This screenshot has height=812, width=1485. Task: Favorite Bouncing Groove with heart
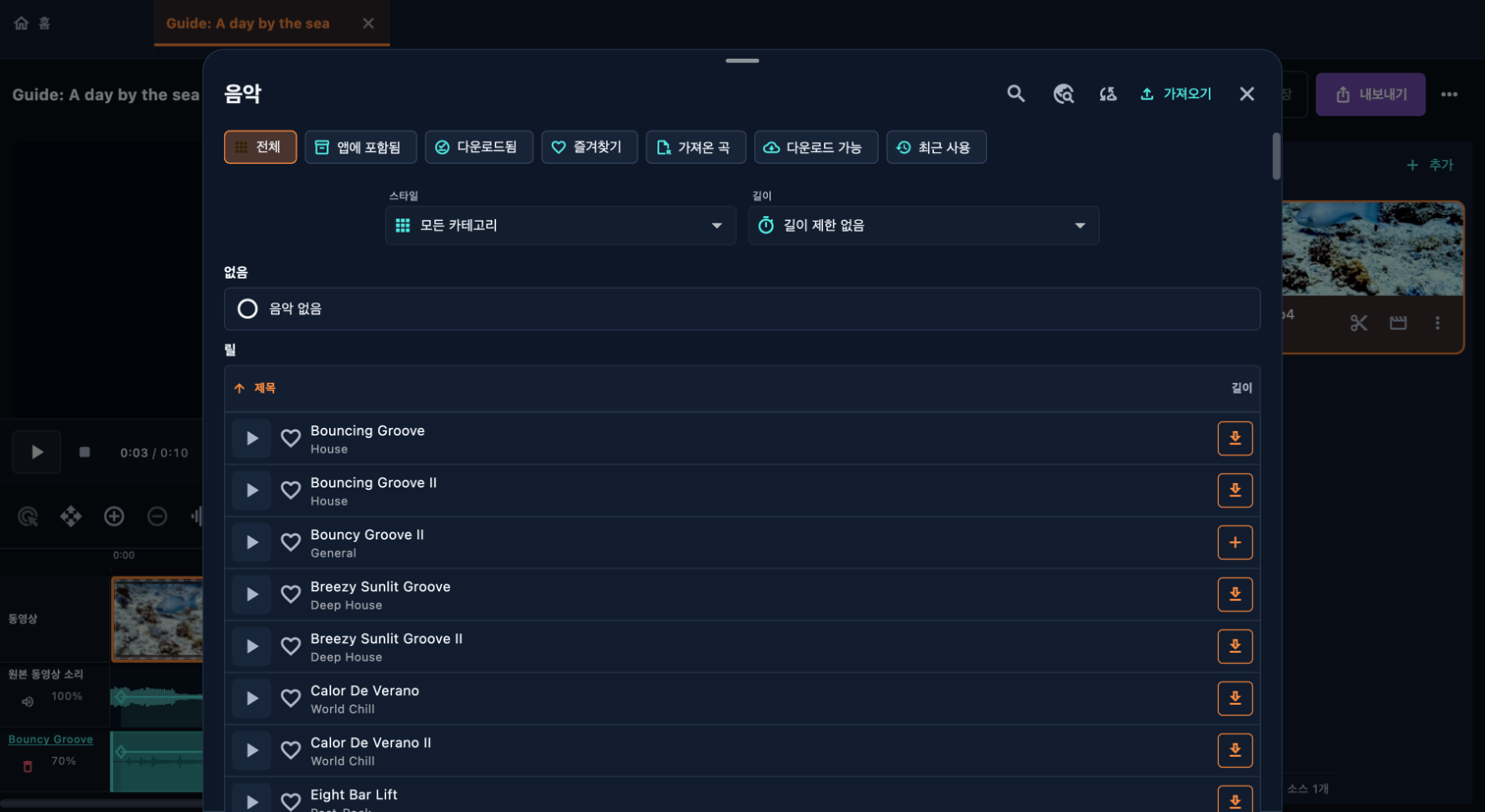[x=291, y=438]
